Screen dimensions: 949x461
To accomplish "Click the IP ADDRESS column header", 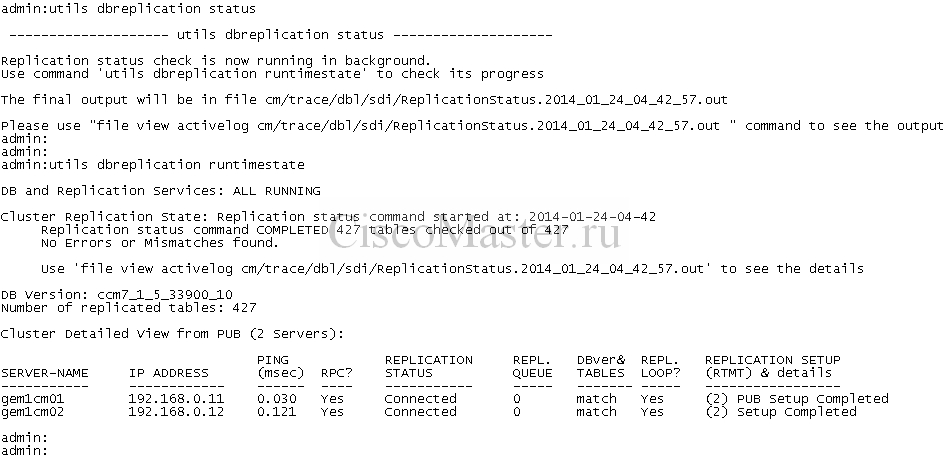I will (x=168, y=373).
